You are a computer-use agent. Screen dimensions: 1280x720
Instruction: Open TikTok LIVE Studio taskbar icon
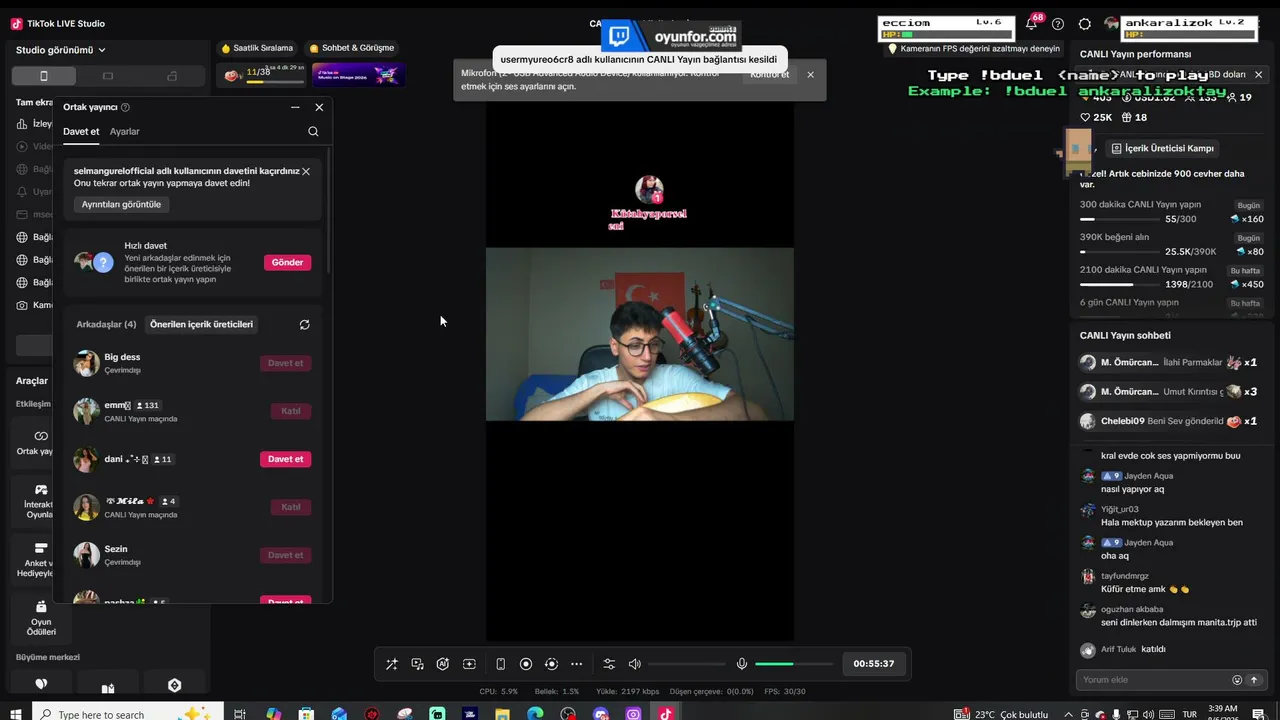click(665, 714)
